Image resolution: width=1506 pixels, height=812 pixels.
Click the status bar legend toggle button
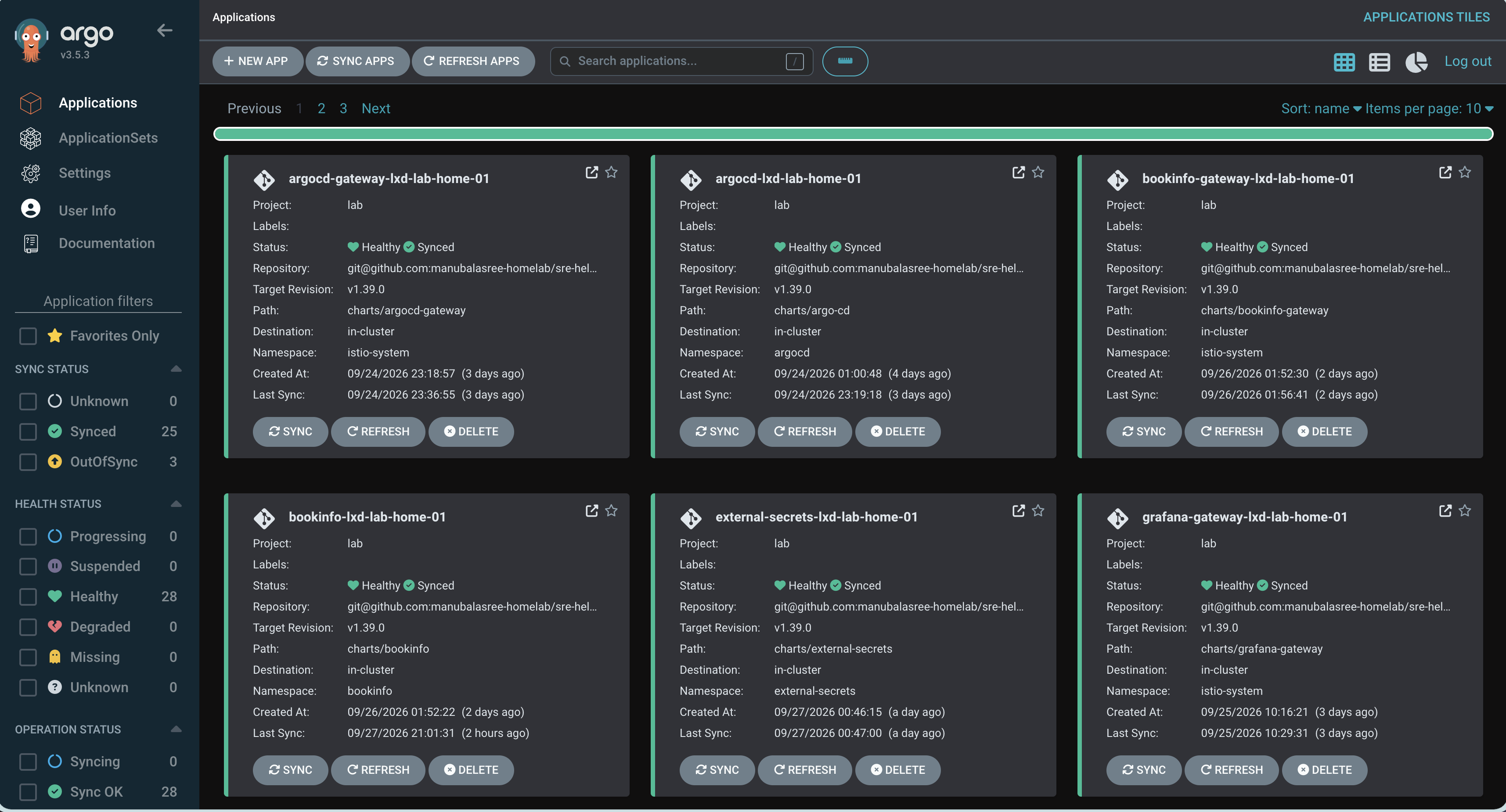pos(845,61)
